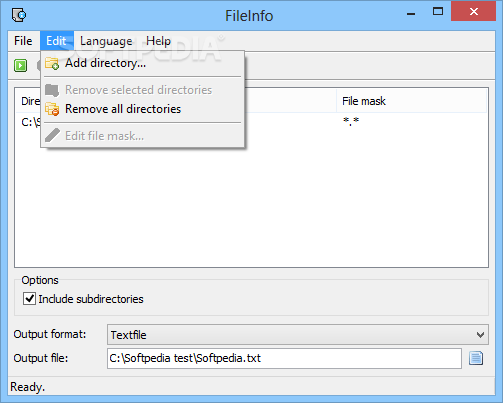Toggle the Include subdirectories checkbox
Image resolution: width=503 pixels, height=403 pixels.
(x=29, y=299)
